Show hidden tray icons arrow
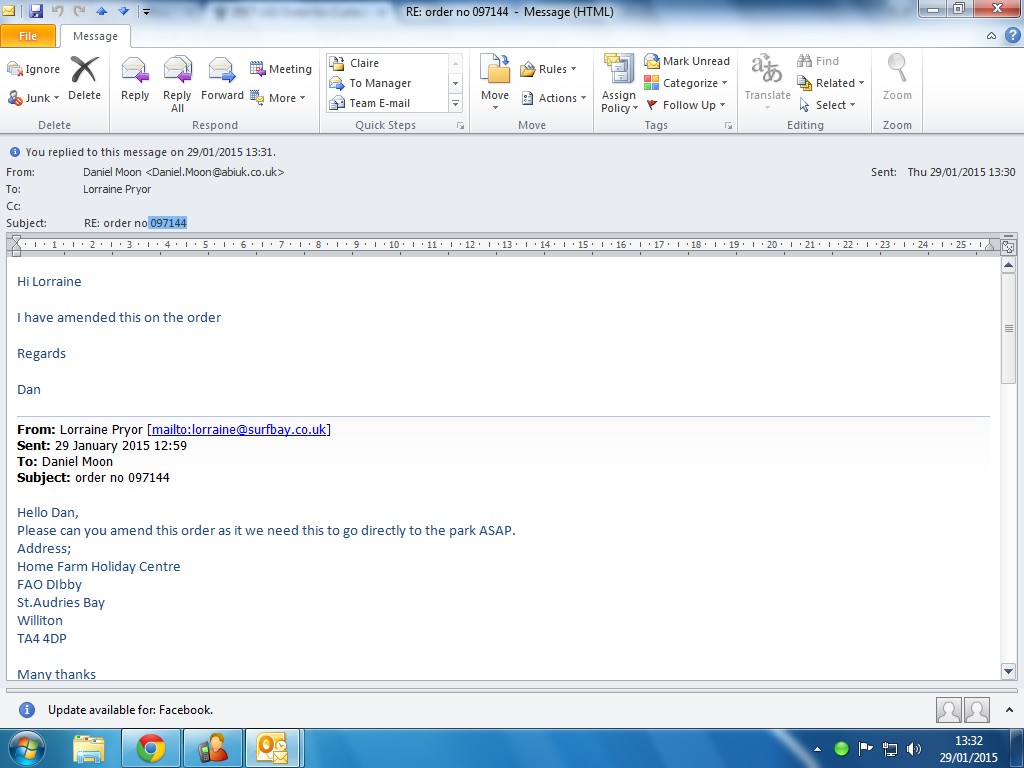This screenshot has width=1024, height=768. [817, 749]
